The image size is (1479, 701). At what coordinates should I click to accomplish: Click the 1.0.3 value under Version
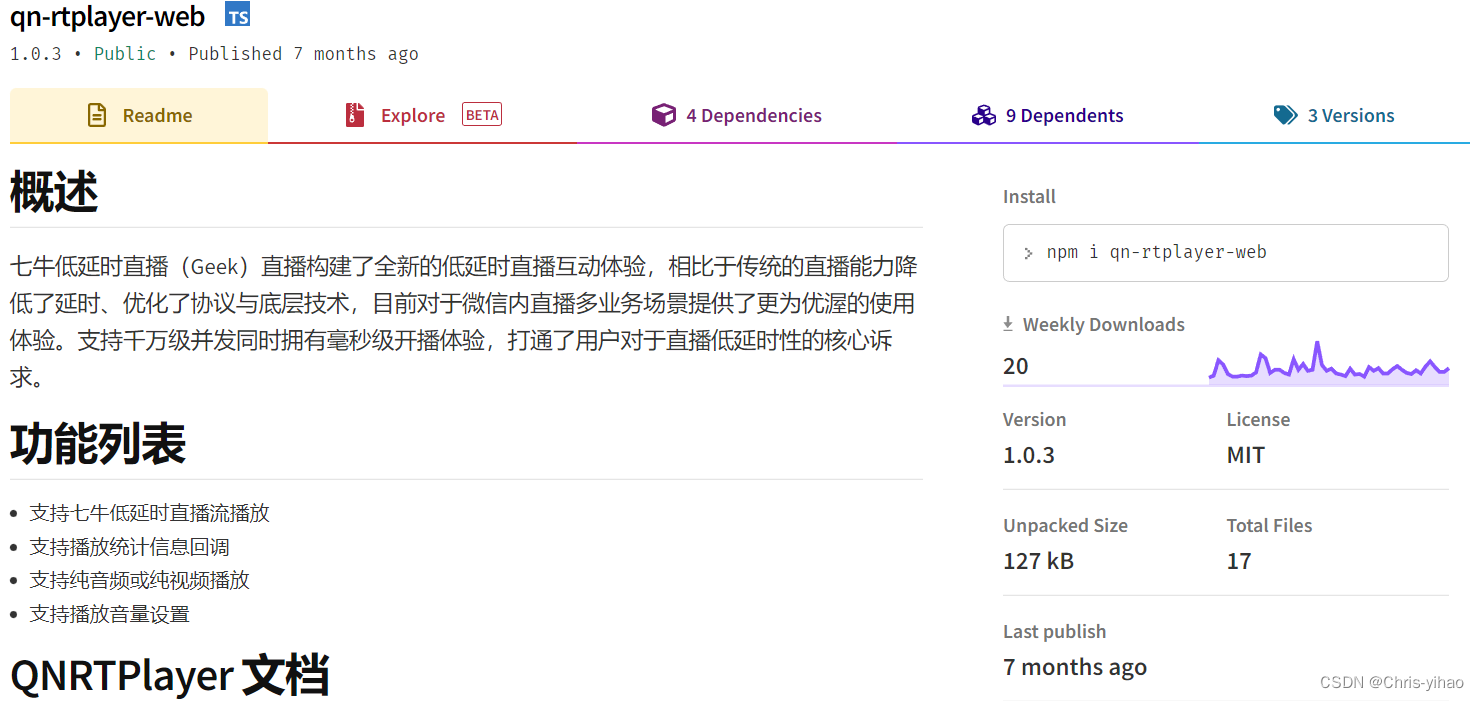tap(1029, 455)
